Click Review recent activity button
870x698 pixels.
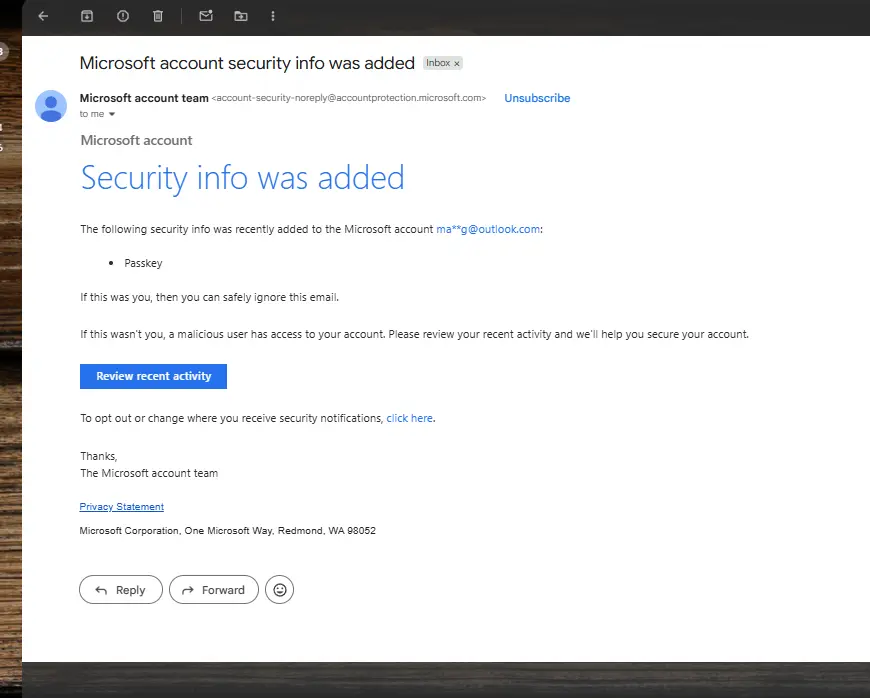click(153, 376)
